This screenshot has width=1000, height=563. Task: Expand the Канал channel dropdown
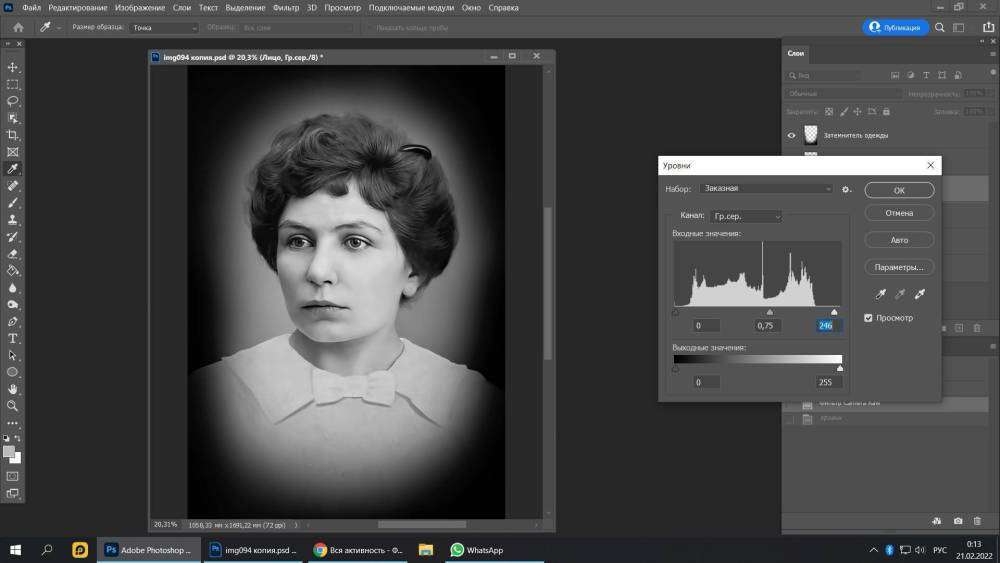pos(746,216)
